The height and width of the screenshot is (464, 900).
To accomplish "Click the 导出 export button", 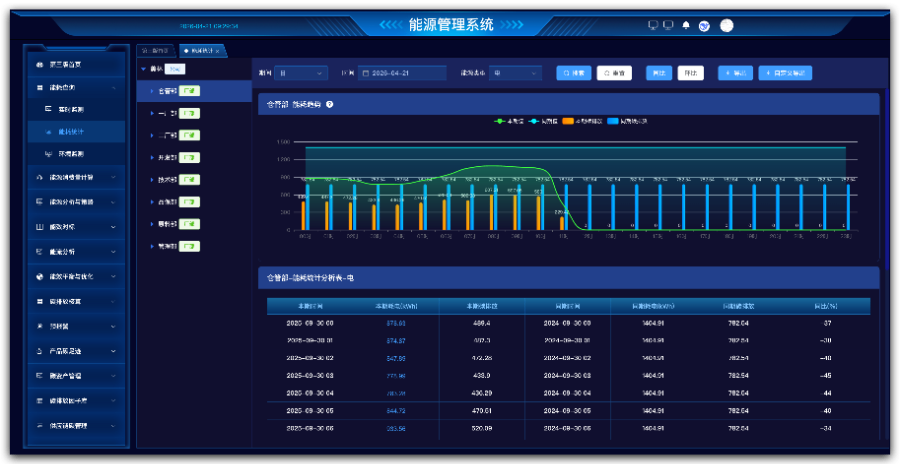I will click(x=735, y=73).
